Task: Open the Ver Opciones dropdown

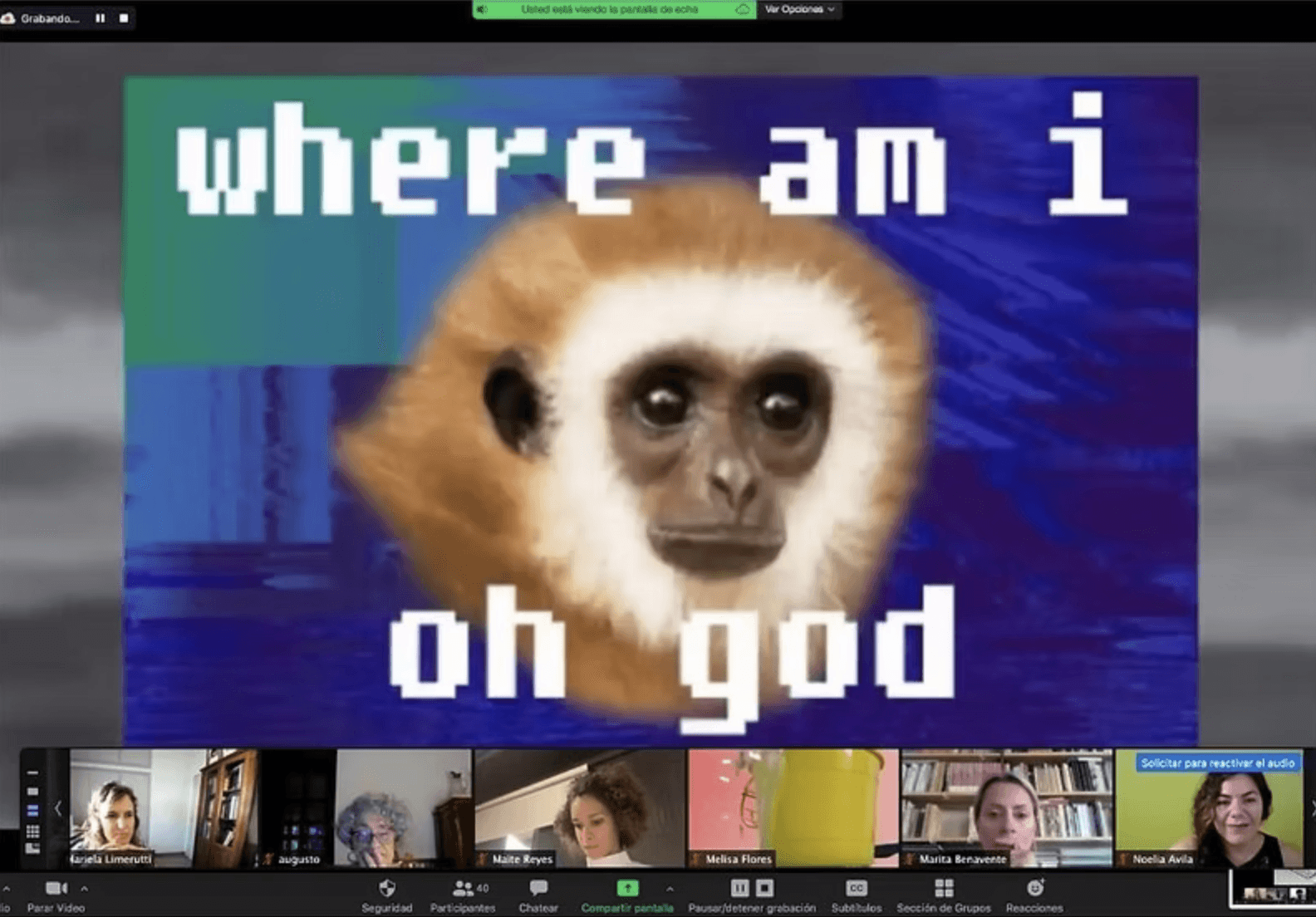Action: [799, 9]
